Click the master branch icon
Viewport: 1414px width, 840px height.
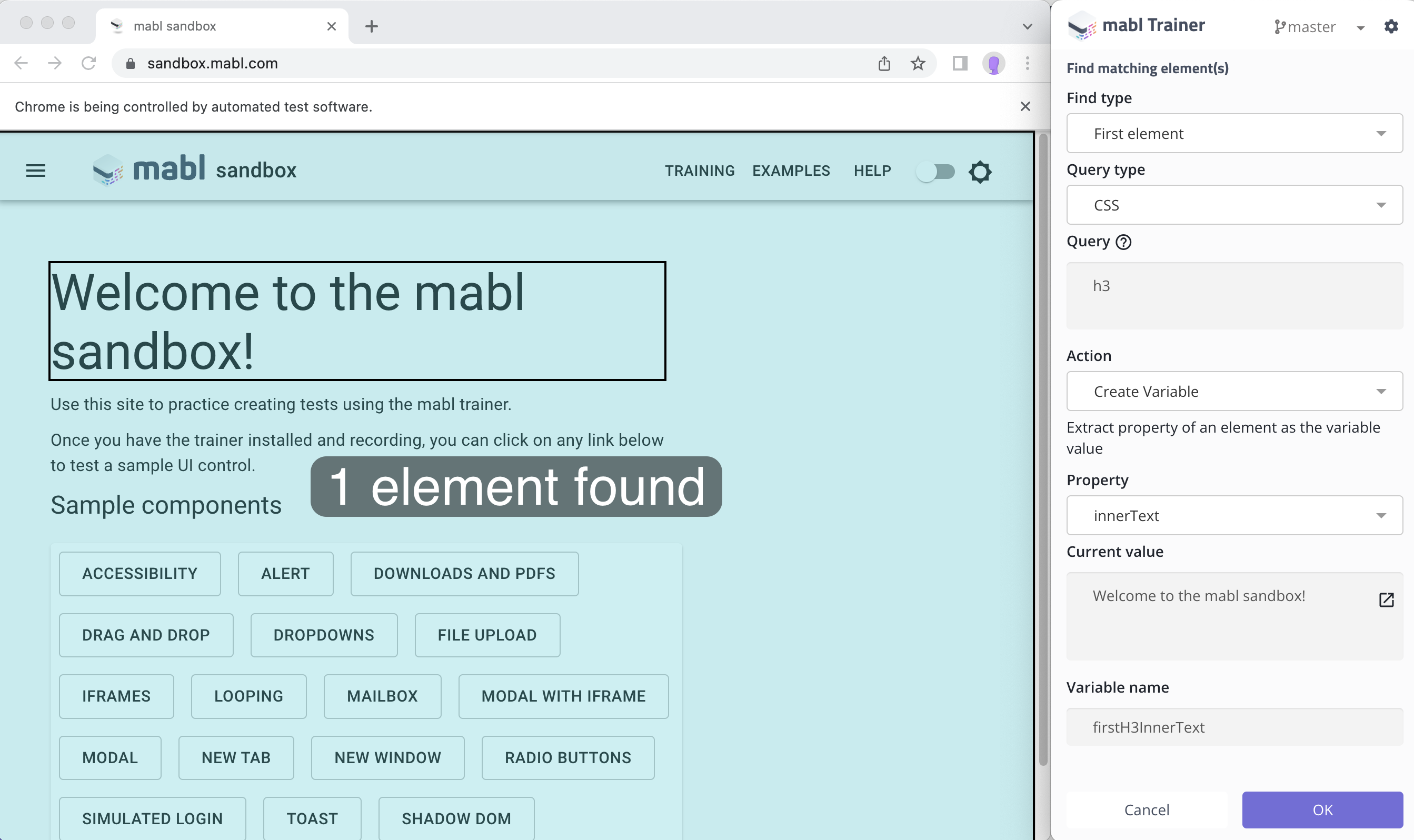[1279, 27]
